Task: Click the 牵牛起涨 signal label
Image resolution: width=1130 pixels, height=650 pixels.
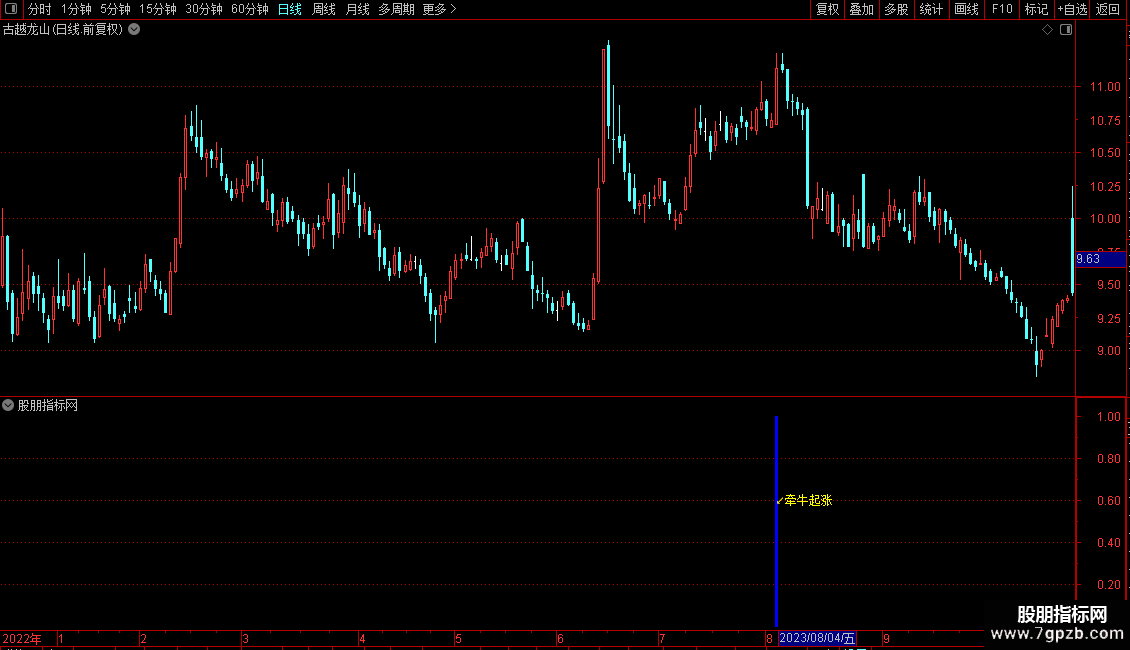Action: click(808, 500)
